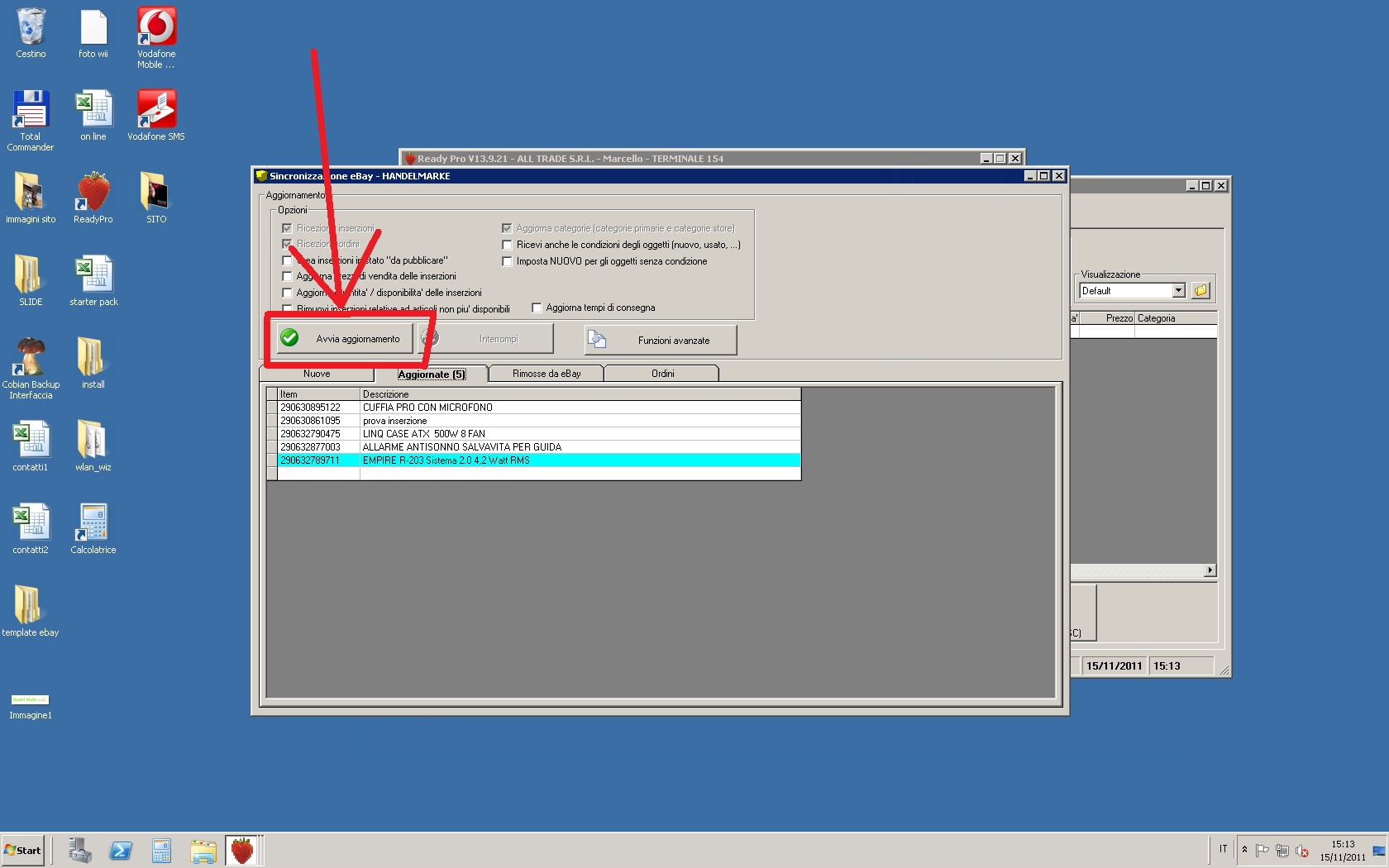Screen dimensions: 1389x868
Task: Select ALLARME ANTISONNO SALVAVITA PER GUIDA row
Action: tap(533, 447)
